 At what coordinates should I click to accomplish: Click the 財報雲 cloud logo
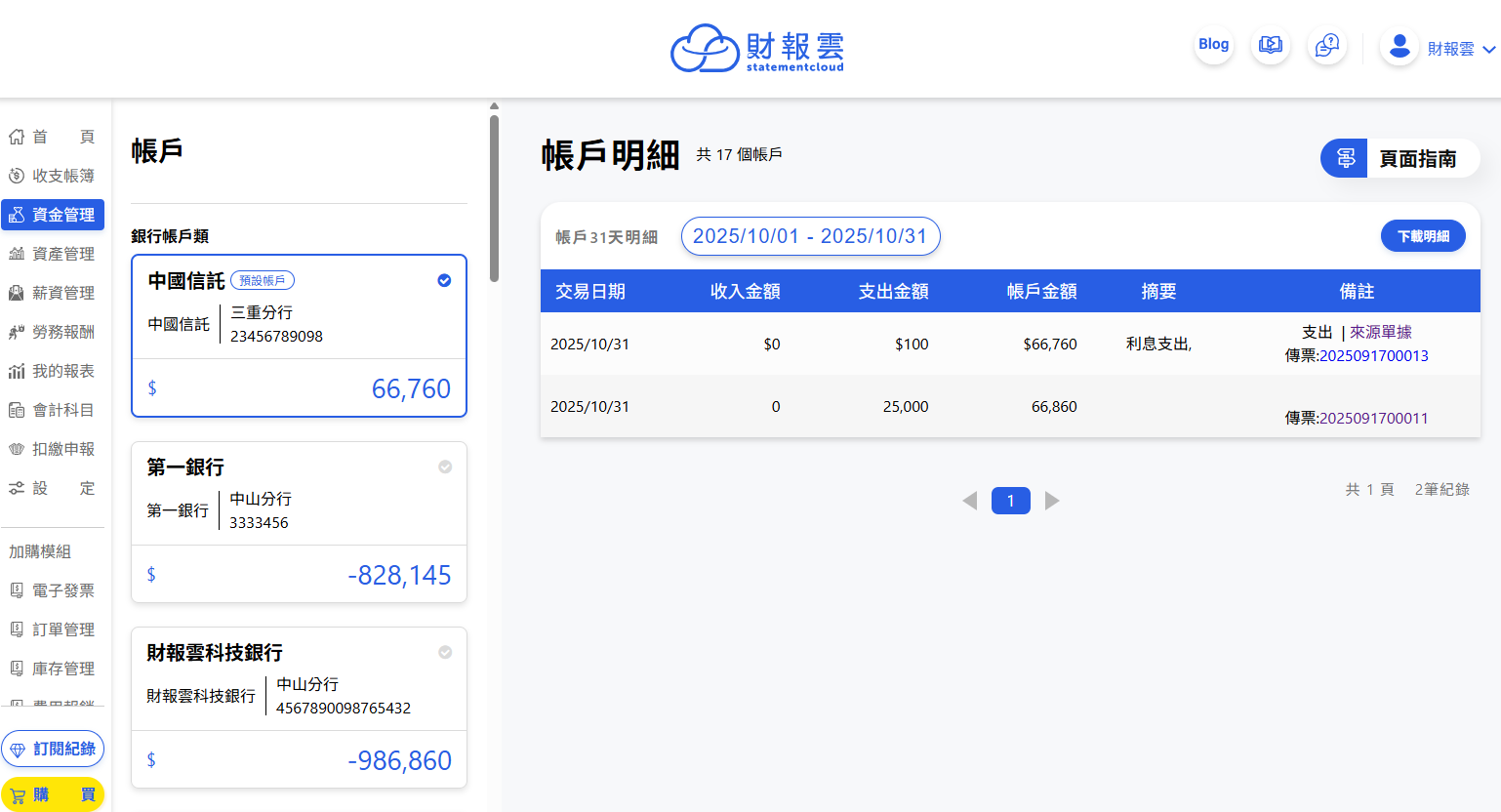click(x=705, y=49)
